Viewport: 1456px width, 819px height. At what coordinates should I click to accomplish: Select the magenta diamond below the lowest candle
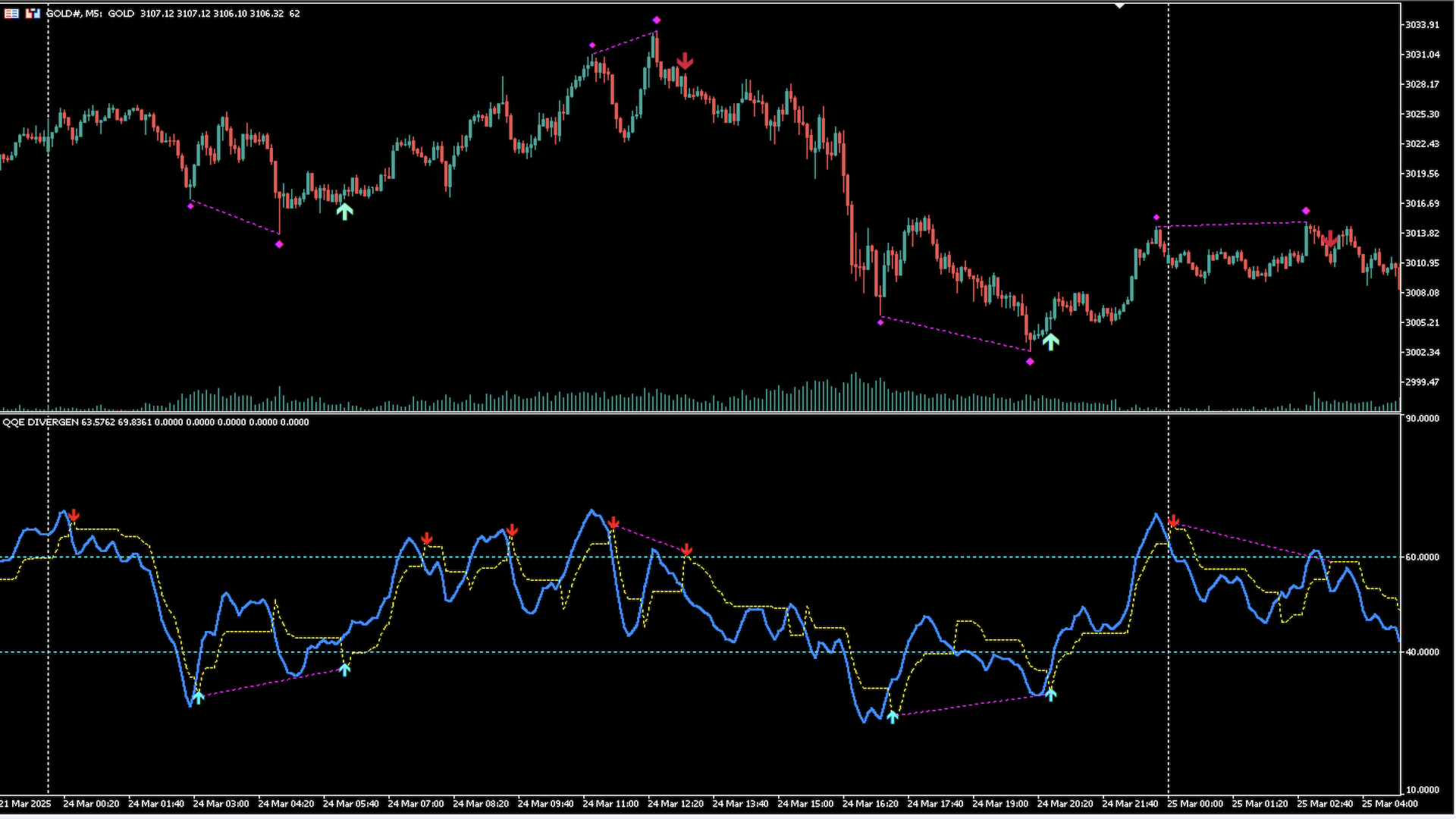click(x=1030, y=362)
